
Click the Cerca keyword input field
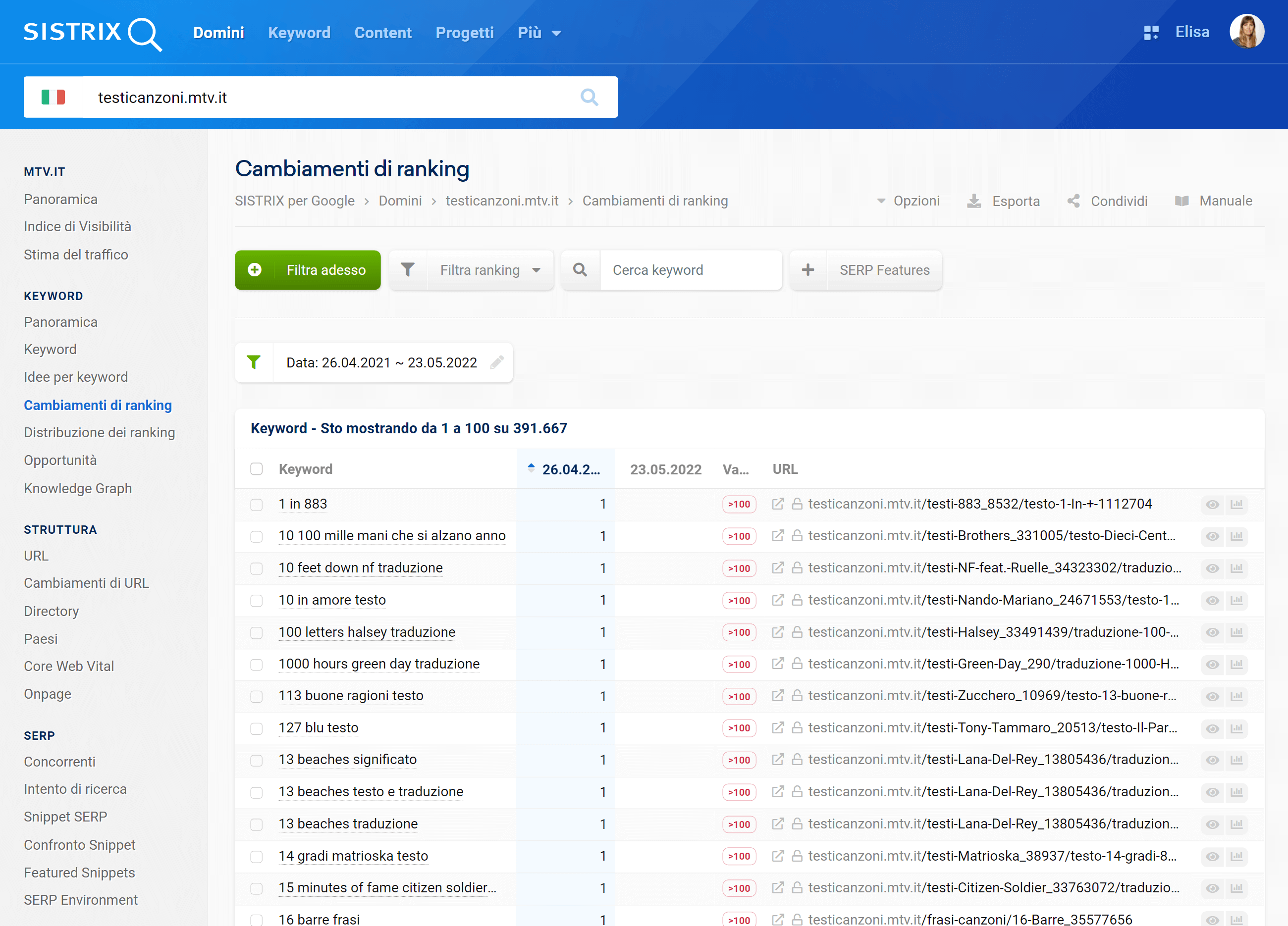pyautogui.click(x=689, y=270)
